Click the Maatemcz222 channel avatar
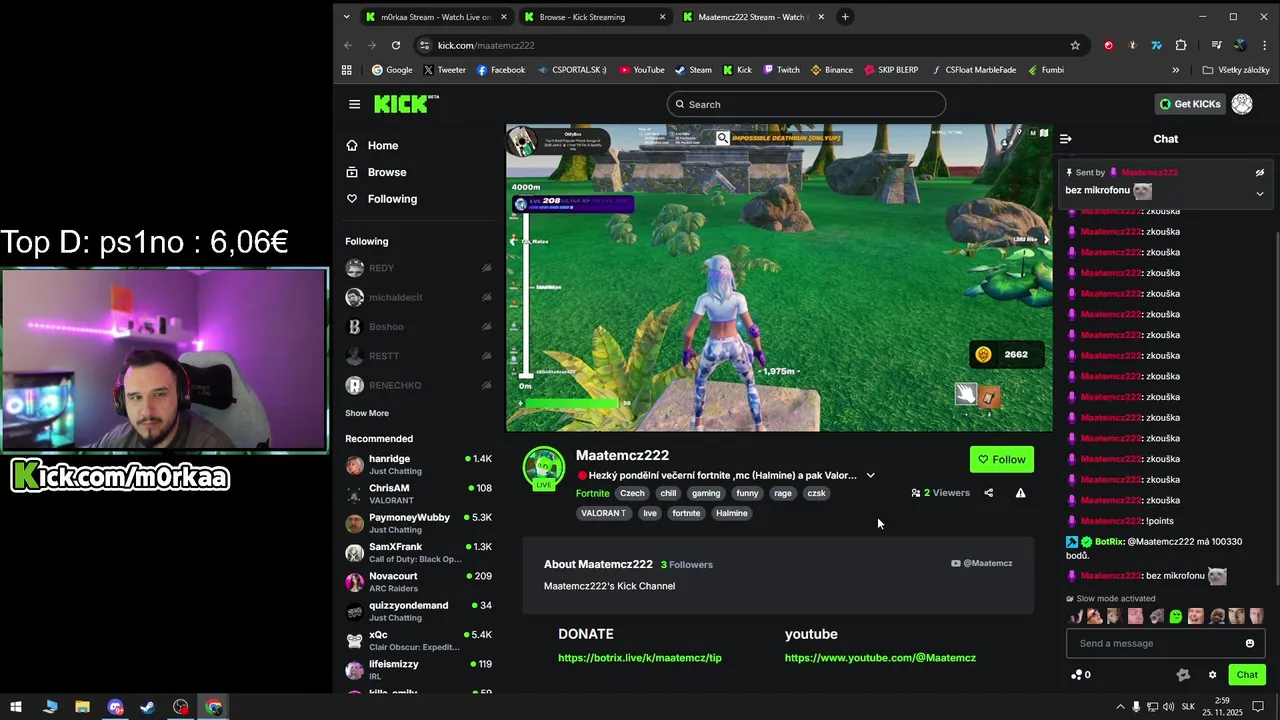 (x=544, y=466)
